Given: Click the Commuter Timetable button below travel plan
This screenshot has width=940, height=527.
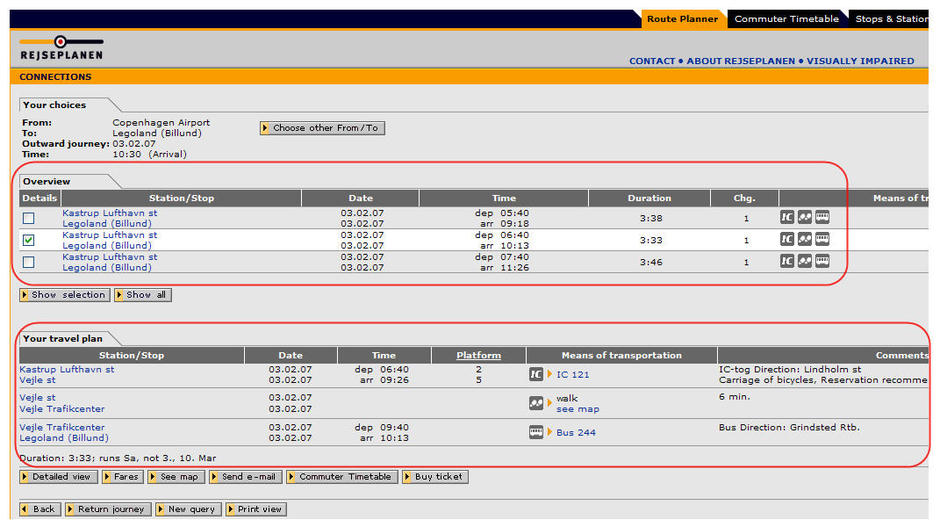Looking at the screenshot, I should click(x=342, y=477).
